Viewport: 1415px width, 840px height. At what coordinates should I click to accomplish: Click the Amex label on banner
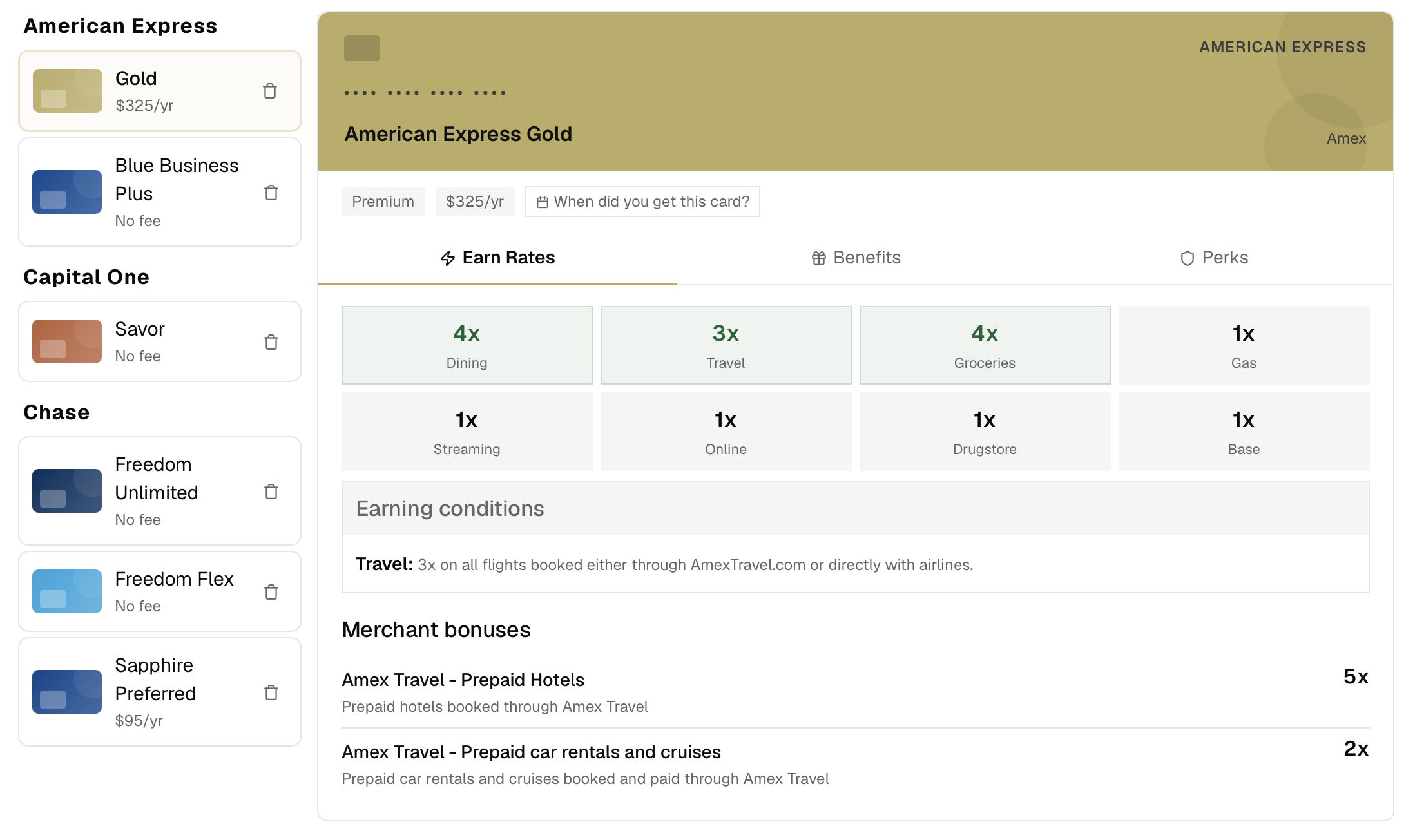[x=1346, y=138]
